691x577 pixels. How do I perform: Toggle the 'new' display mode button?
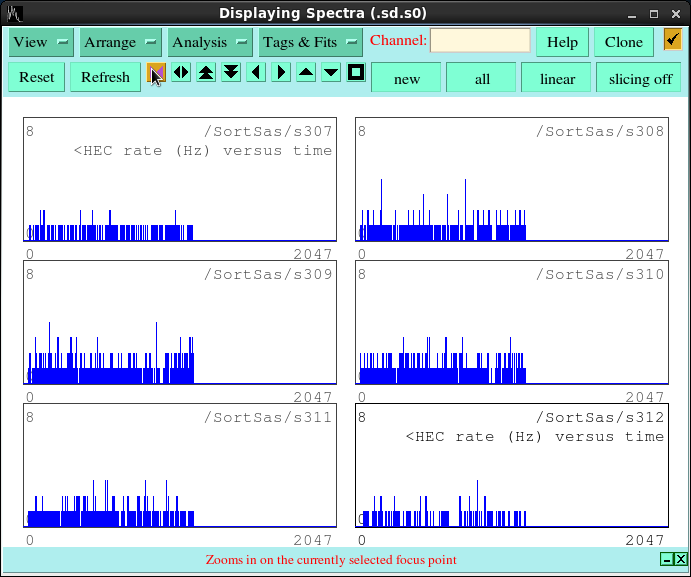click(406, 78)
